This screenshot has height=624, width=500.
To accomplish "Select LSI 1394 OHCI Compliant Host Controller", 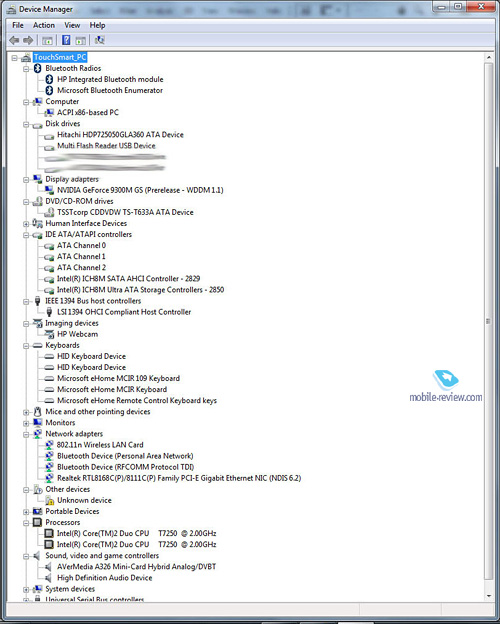I will [x=124, y=312].
